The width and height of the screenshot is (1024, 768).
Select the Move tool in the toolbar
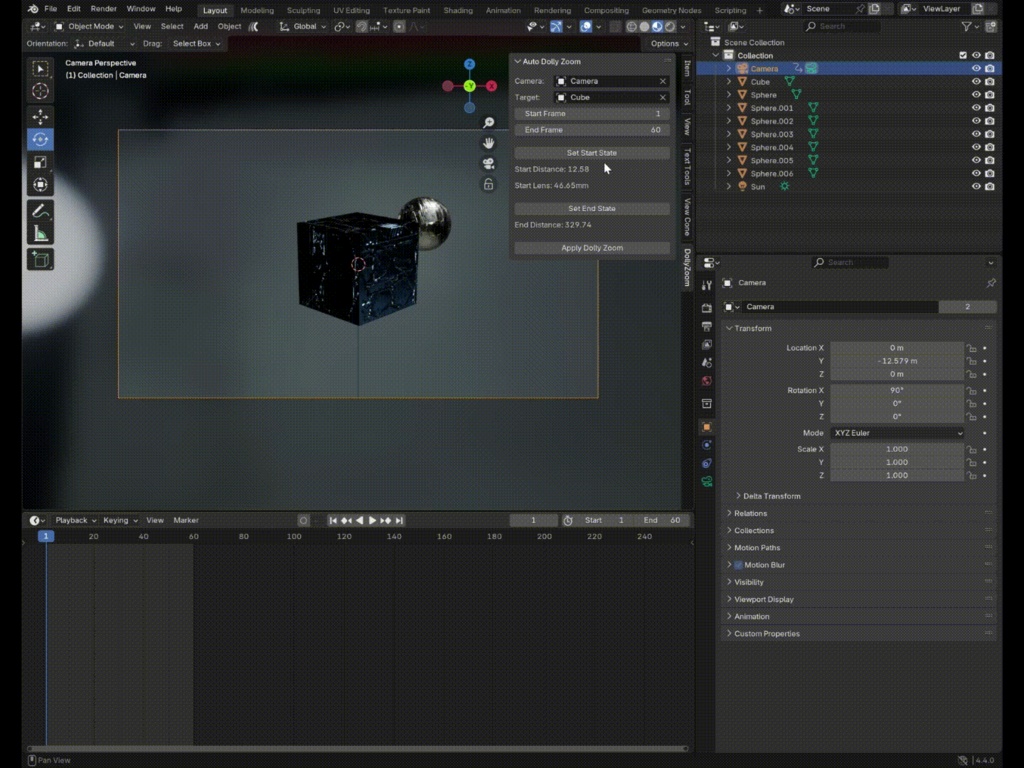pos(40,115)
